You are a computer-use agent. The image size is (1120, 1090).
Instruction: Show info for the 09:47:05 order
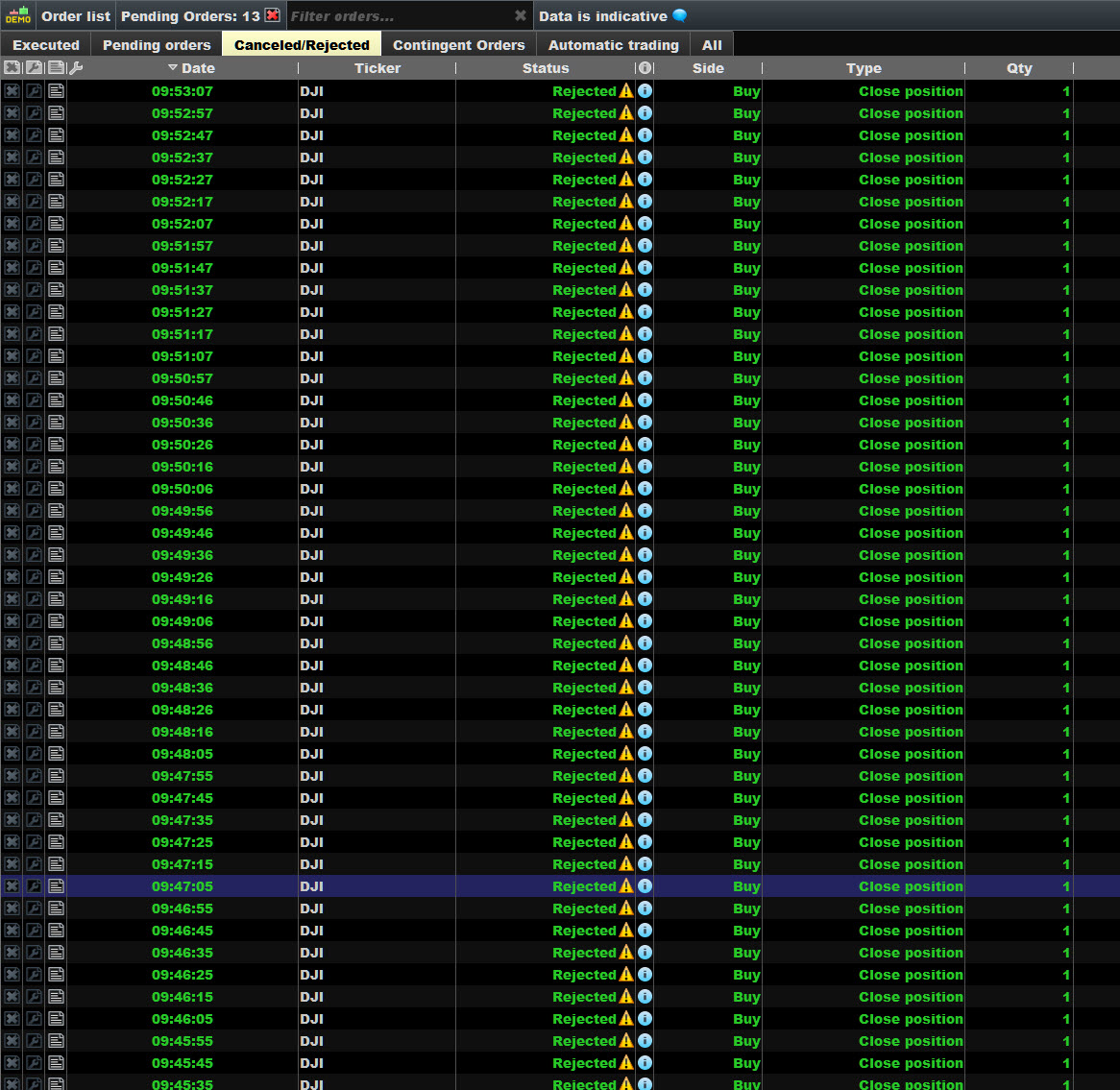[x=645, y=885]
